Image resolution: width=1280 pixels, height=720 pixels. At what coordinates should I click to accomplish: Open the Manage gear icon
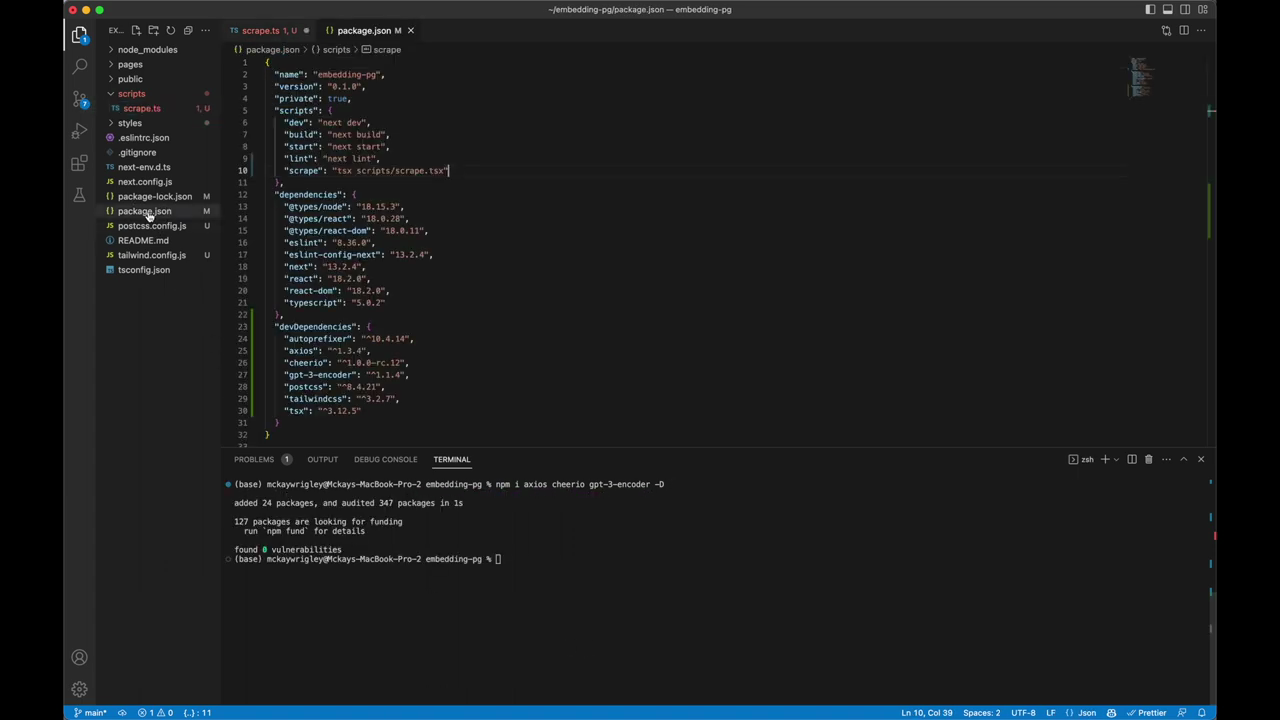[79, 689]
